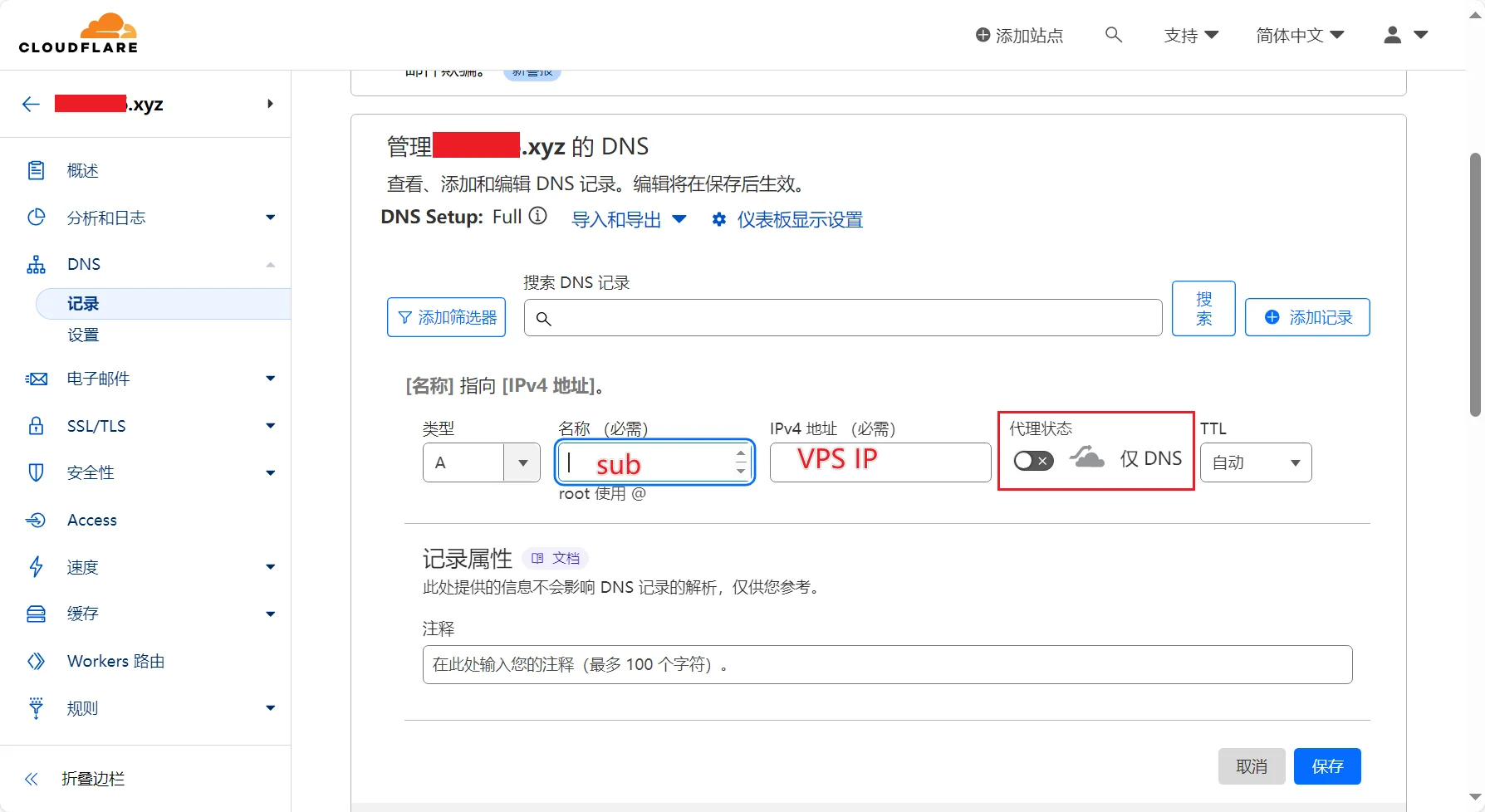Click the info icon next to DNS Setup Full
1485x812 pixels.
[538, 216]
